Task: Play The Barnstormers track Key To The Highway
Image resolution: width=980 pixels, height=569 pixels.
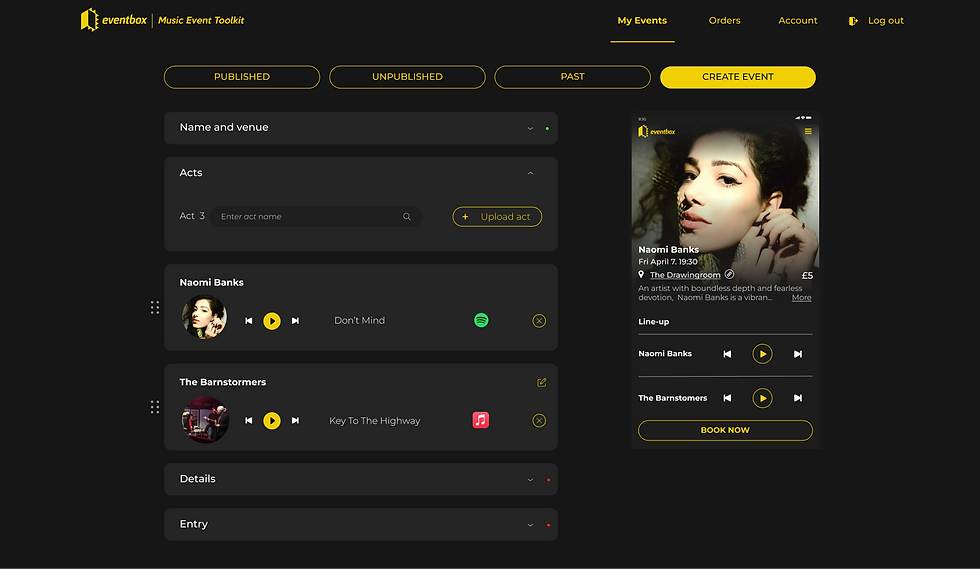Action: pyautogui.click(x=272, y=421)
